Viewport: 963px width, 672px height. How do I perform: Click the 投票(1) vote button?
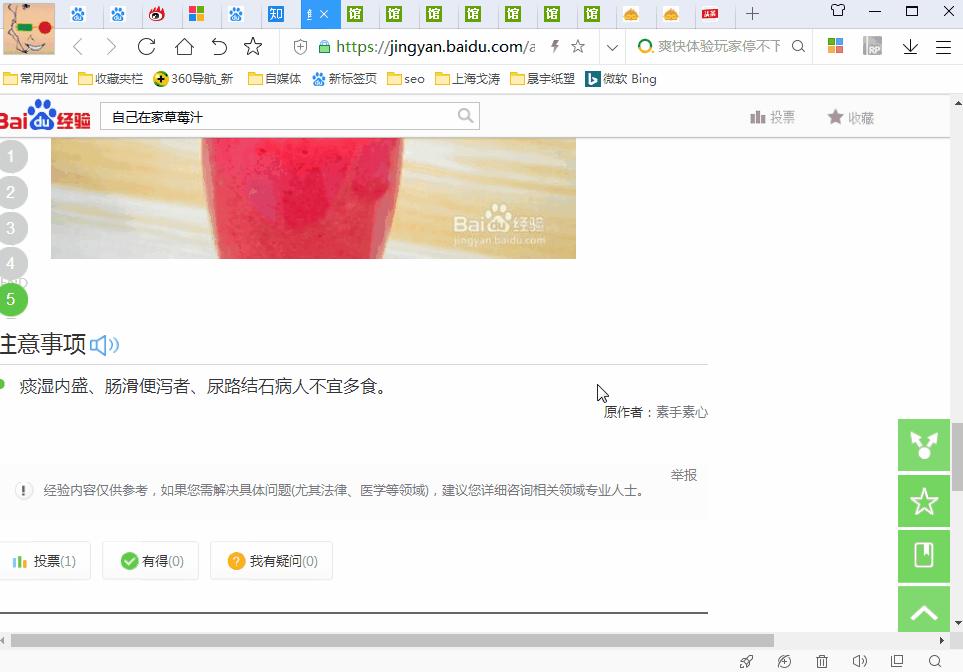(45, 561)
